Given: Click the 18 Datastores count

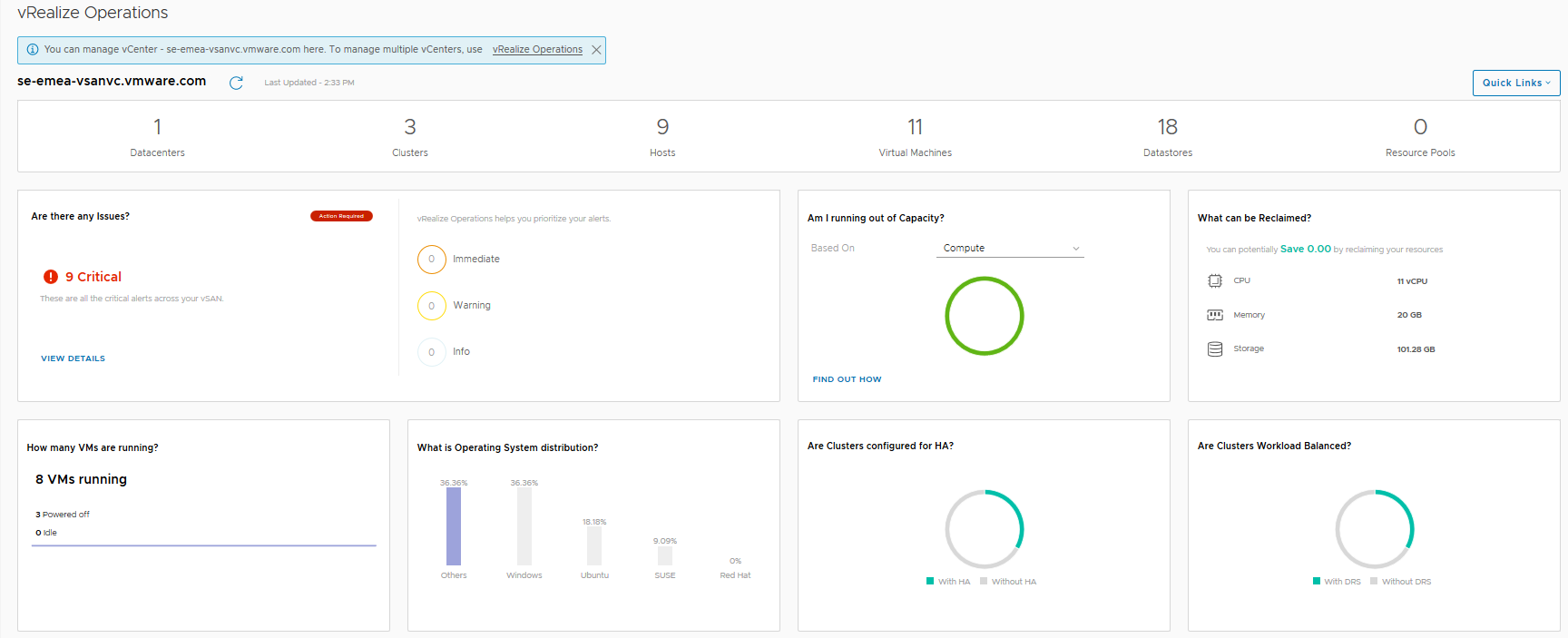Looking at the screenshot, I should [1168, 127].
